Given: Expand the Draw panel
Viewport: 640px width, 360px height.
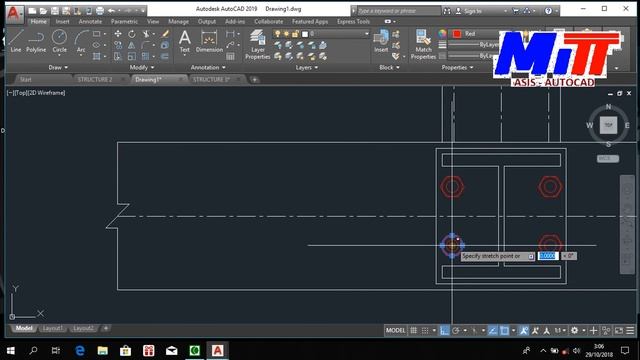Looking at the screenshot, I should coord(58,67).
